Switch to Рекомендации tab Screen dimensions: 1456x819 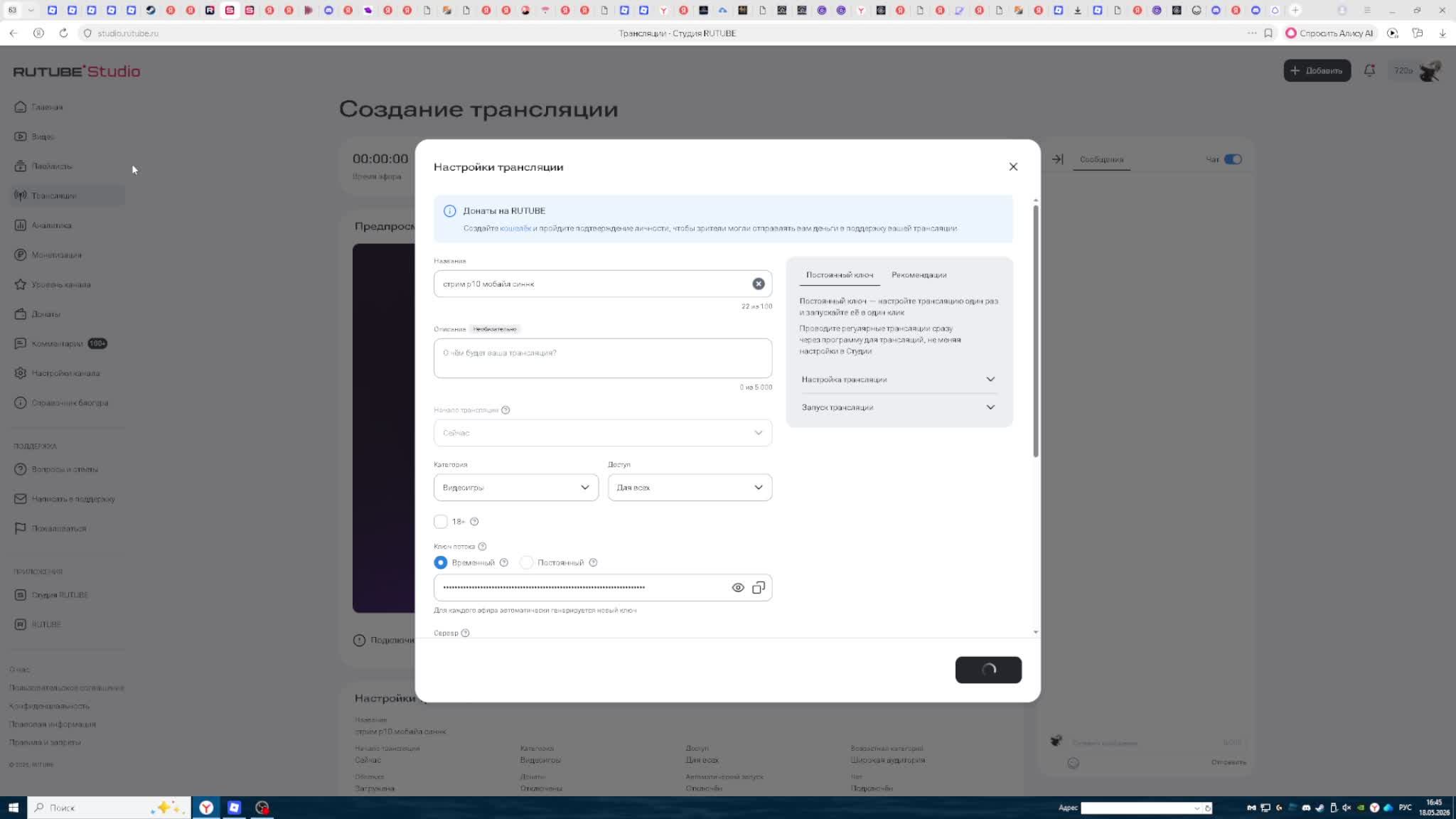[919, 275]
